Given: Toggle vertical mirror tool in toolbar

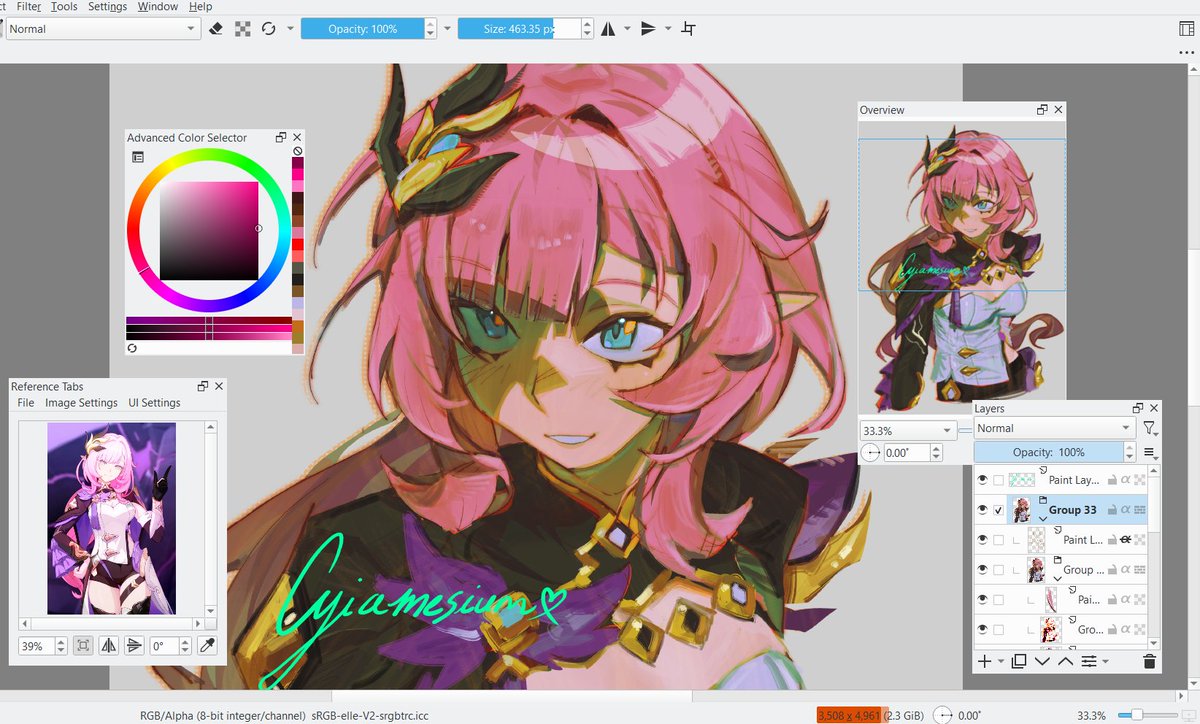Looking at the screenshot, I should 648,29.
